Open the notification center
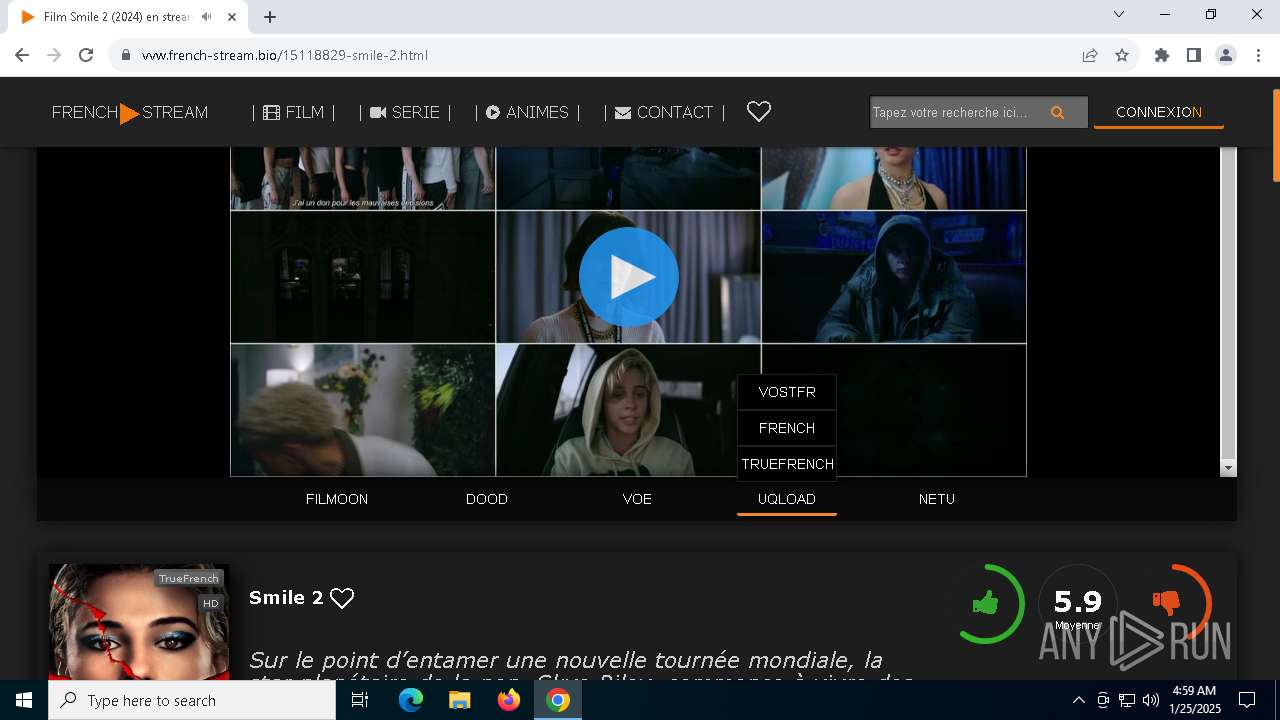Screen dimensions: 1280x720 1247,700
